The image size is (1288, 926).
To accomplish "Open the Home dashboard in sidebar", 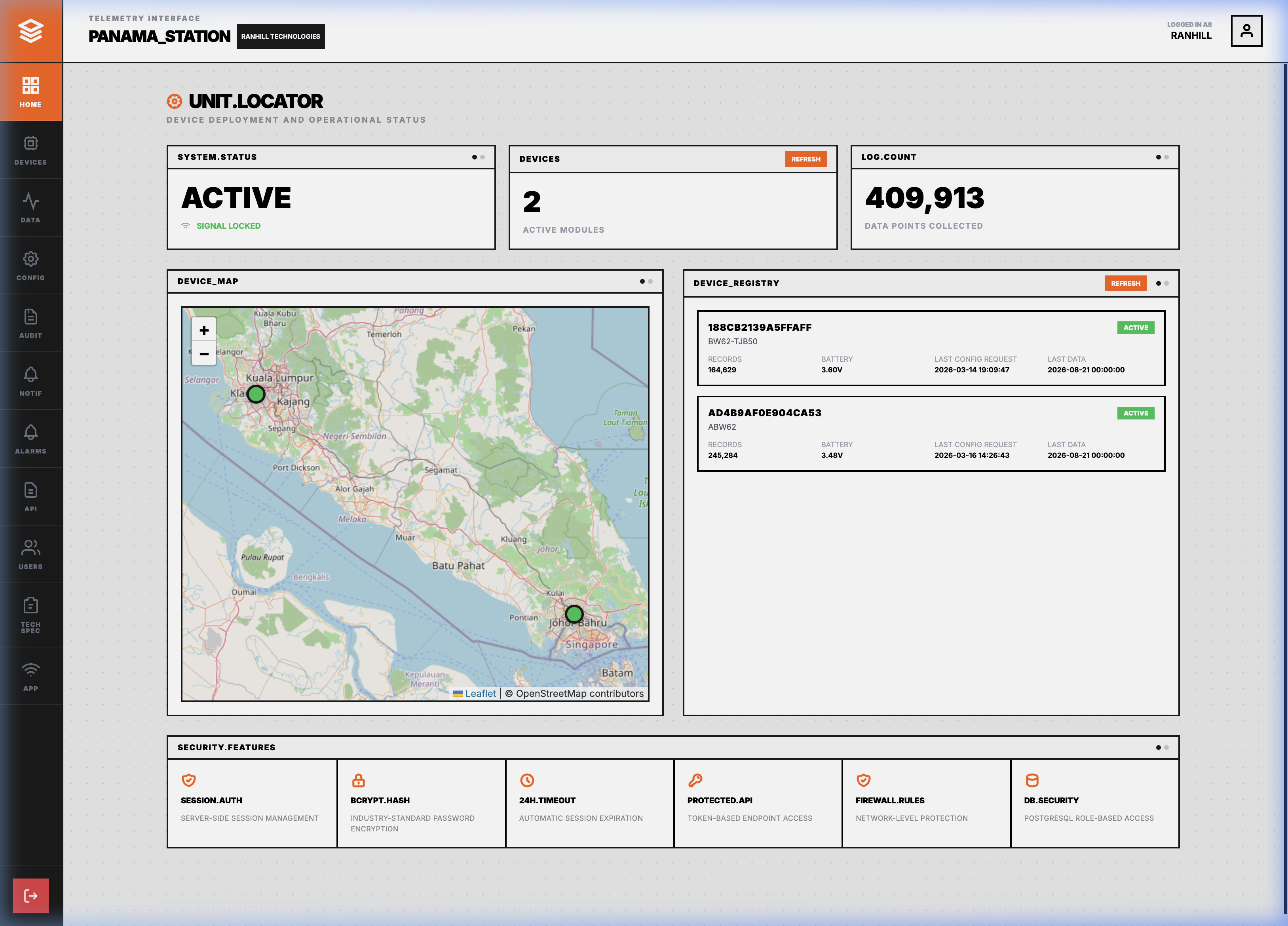I will coord(30,92).
